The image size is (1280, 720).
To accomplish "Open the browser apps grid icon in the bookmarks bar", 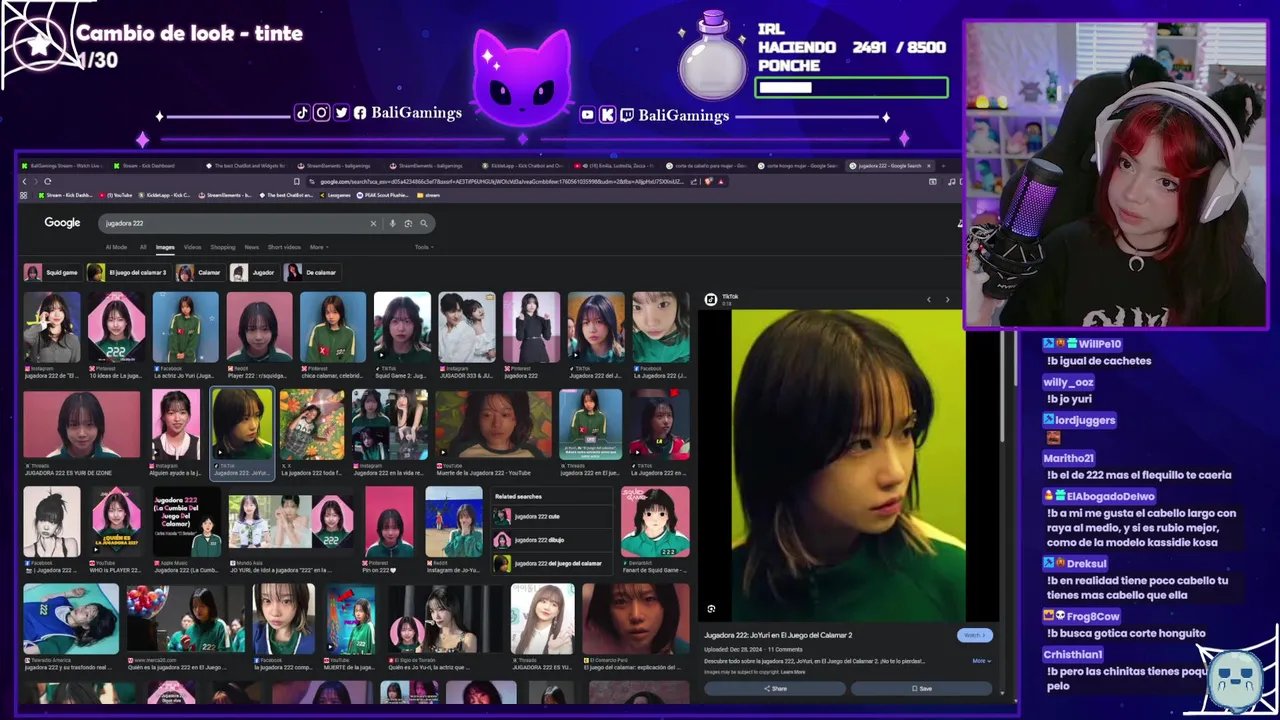I will pyautogui.click(x=25, y=195).
